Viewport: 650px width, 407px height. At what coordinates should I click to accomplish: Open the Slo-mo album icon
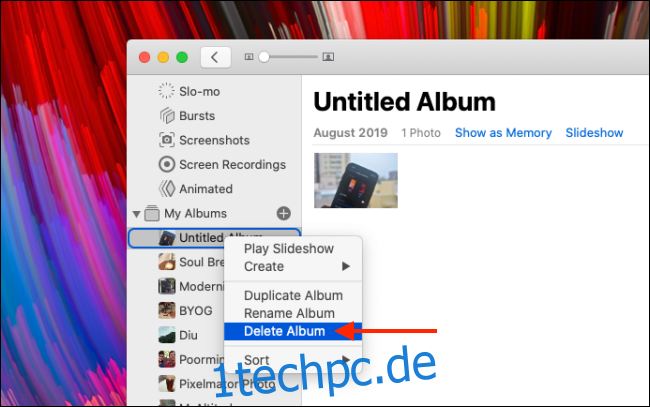[x=166, y=91]
